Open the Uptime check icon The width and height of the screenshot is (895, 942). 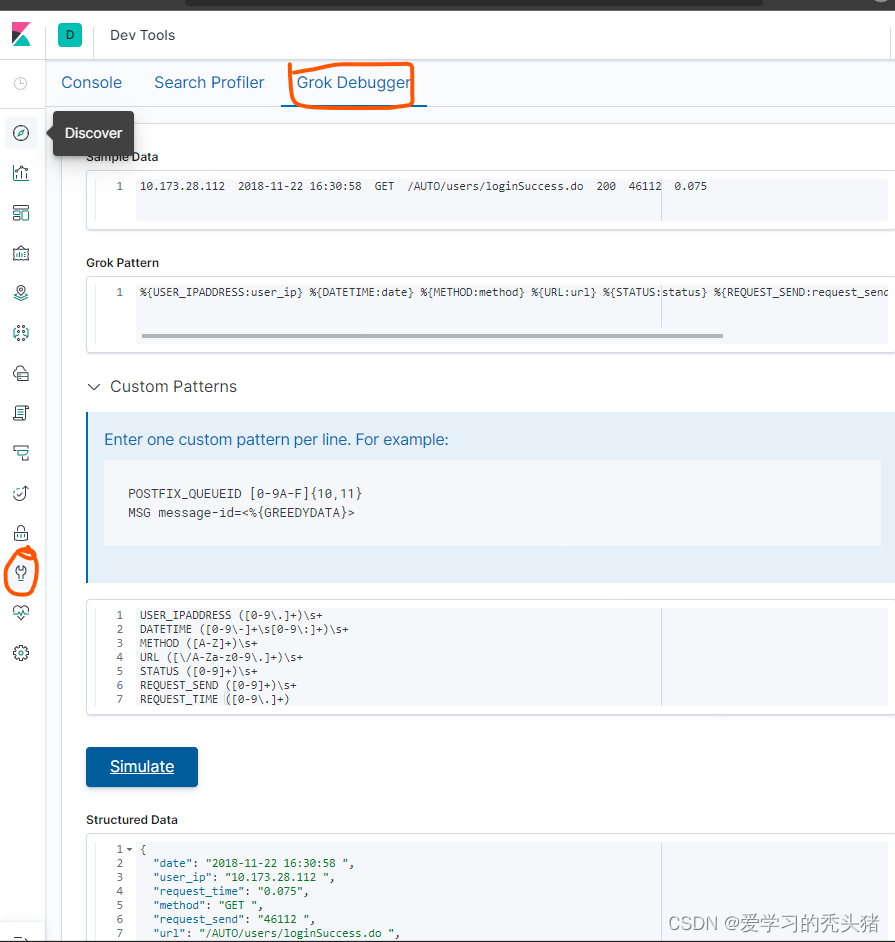point(21,493)
